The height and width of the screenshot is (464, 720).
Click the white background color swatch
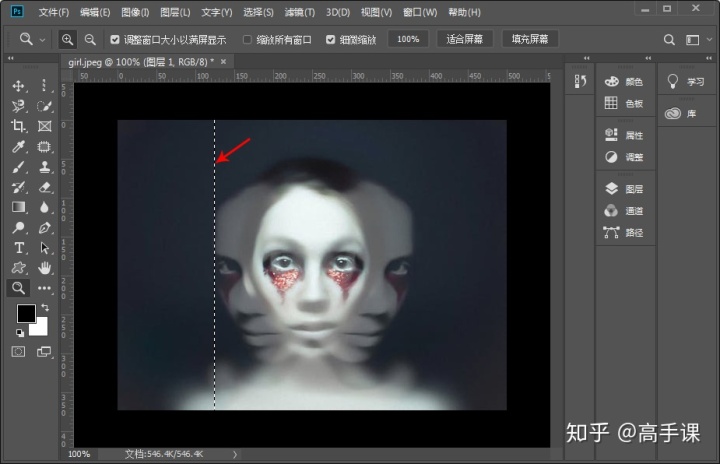(x=41, y=329)
